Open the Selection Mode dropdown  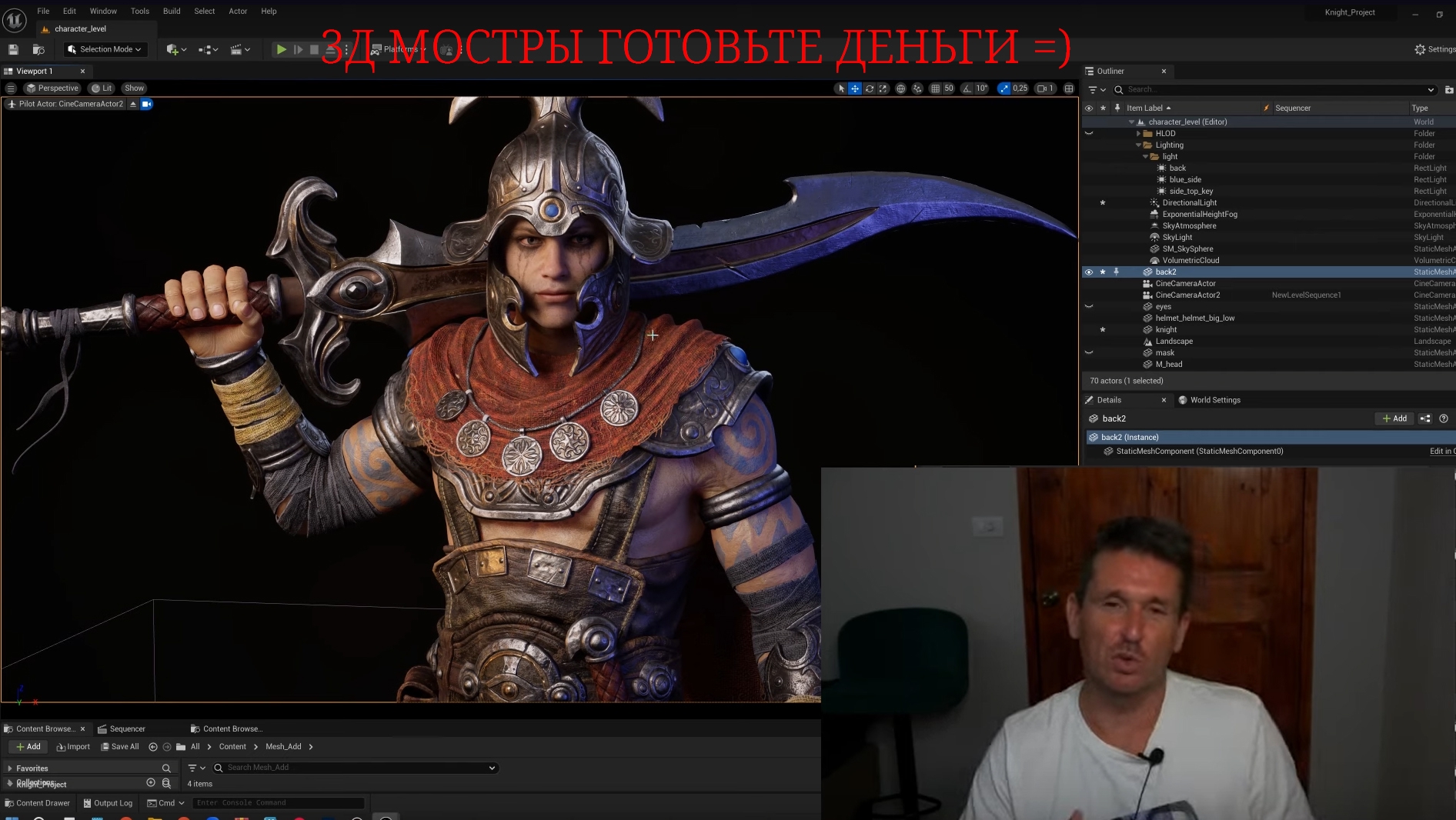(x=105, y=49)
